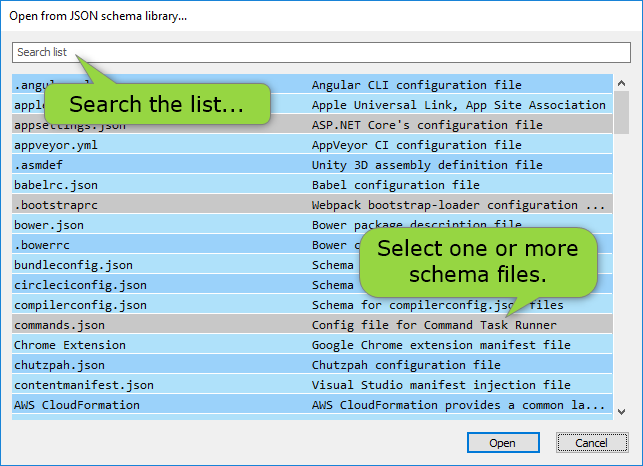The image size is (643, 466).
Task: Pick contentmanifest.json schema entry
Action: 84,385
